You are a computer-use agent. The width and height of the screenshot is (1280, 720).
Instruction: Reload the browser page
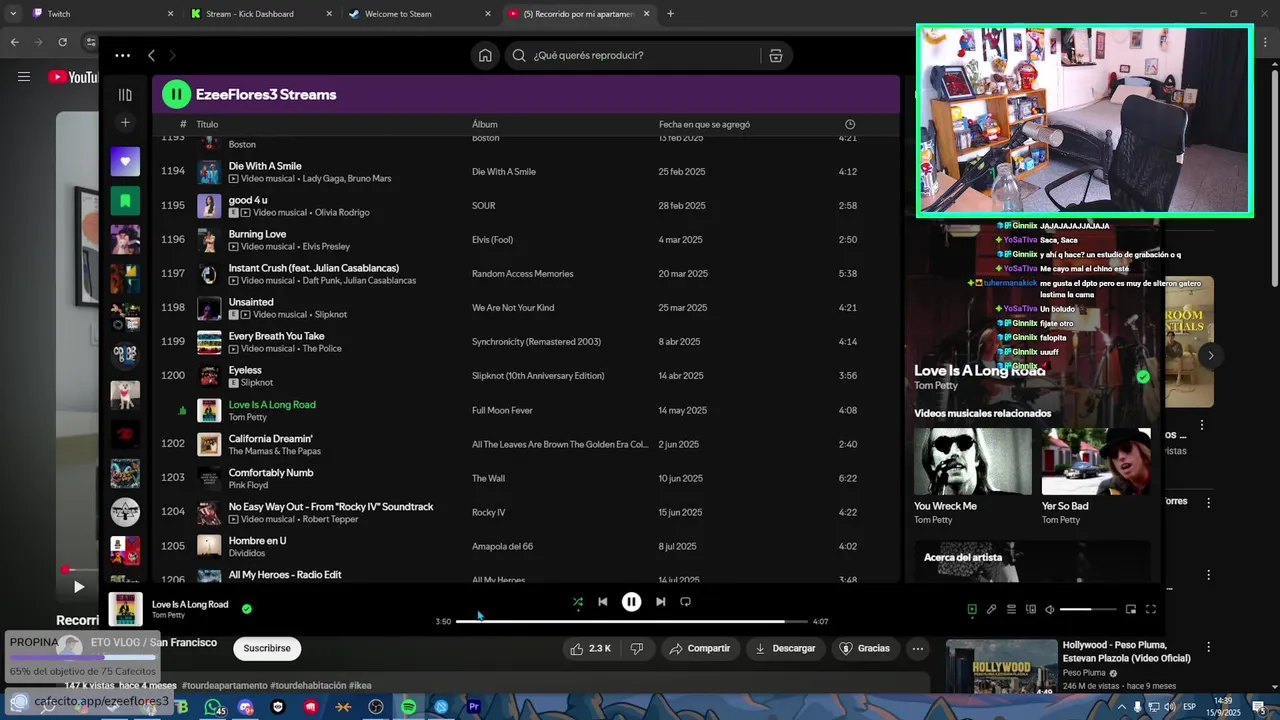click(62, 42)
